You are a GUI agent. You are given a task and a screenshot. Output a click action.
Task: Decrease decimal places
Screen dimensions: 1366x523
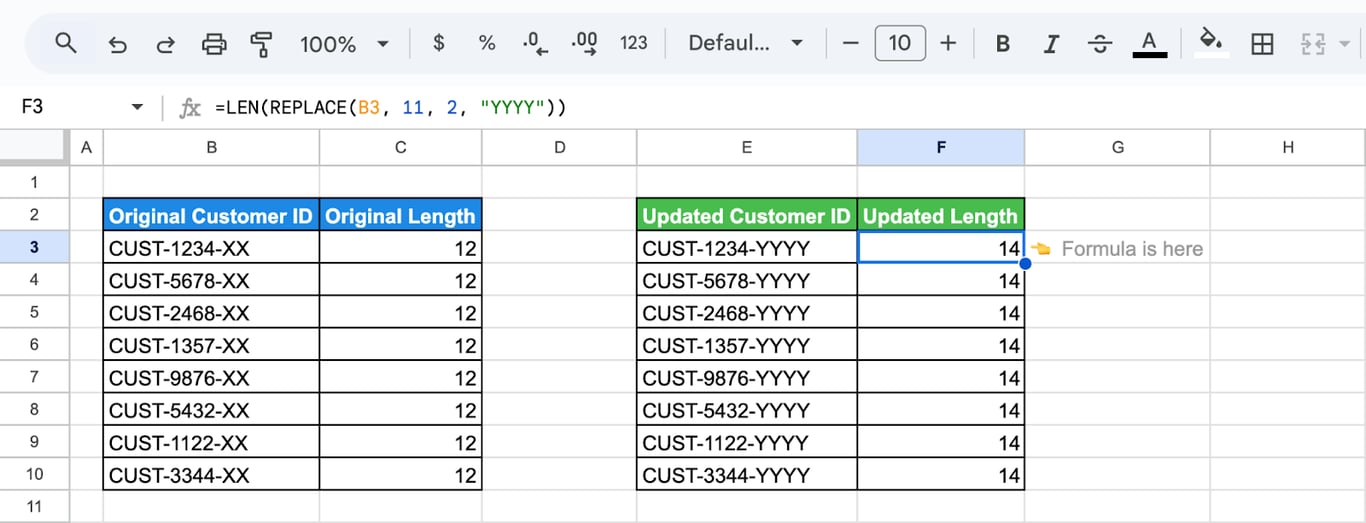(x=536, y=43)
